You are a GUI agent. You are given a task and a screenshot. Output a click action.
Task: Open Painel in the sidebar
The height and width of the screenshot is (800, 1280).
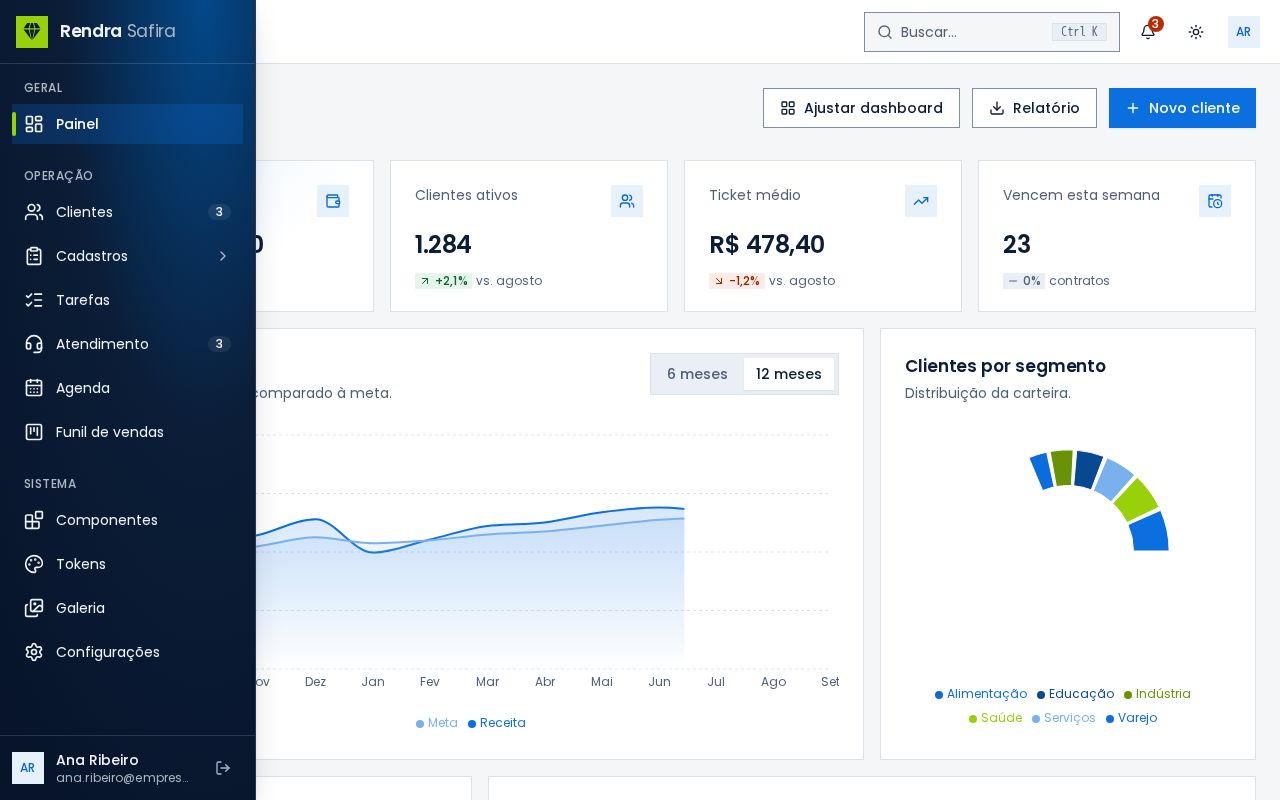(128, 124)
